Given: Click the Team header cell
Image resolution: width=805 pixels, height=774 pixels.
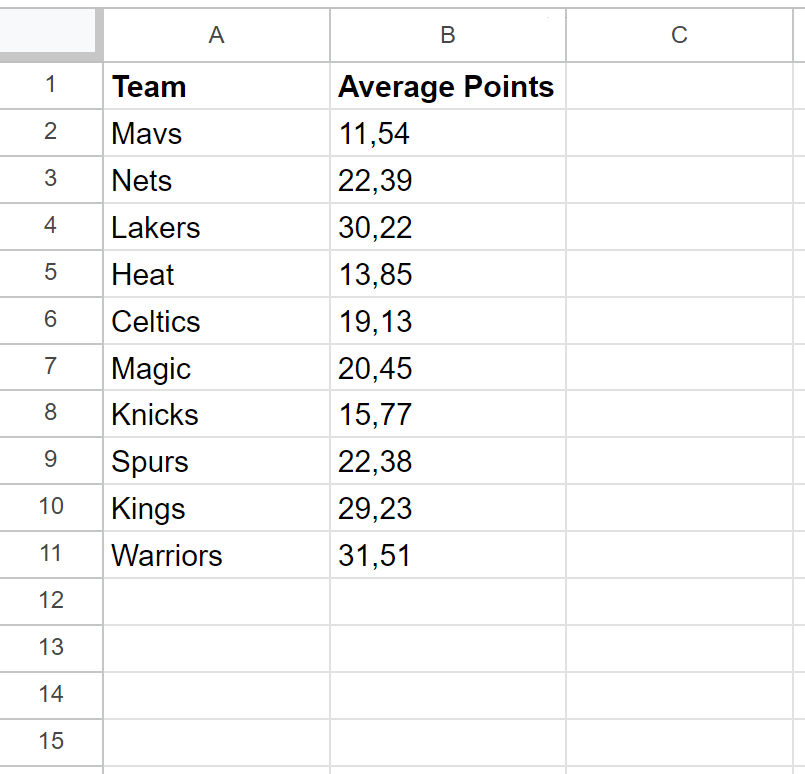Looking at the screenshot, I should tap(216, 87).
